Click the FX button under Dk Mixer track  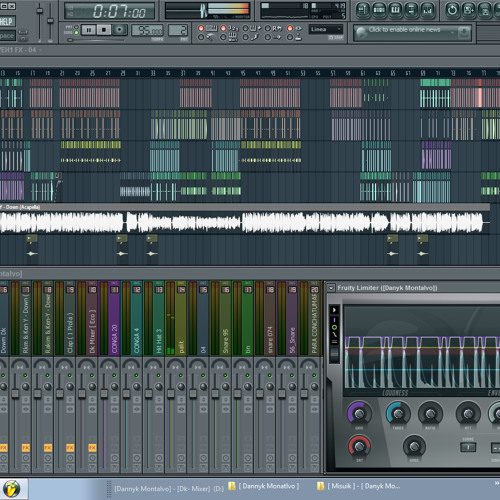click(92, 448)
